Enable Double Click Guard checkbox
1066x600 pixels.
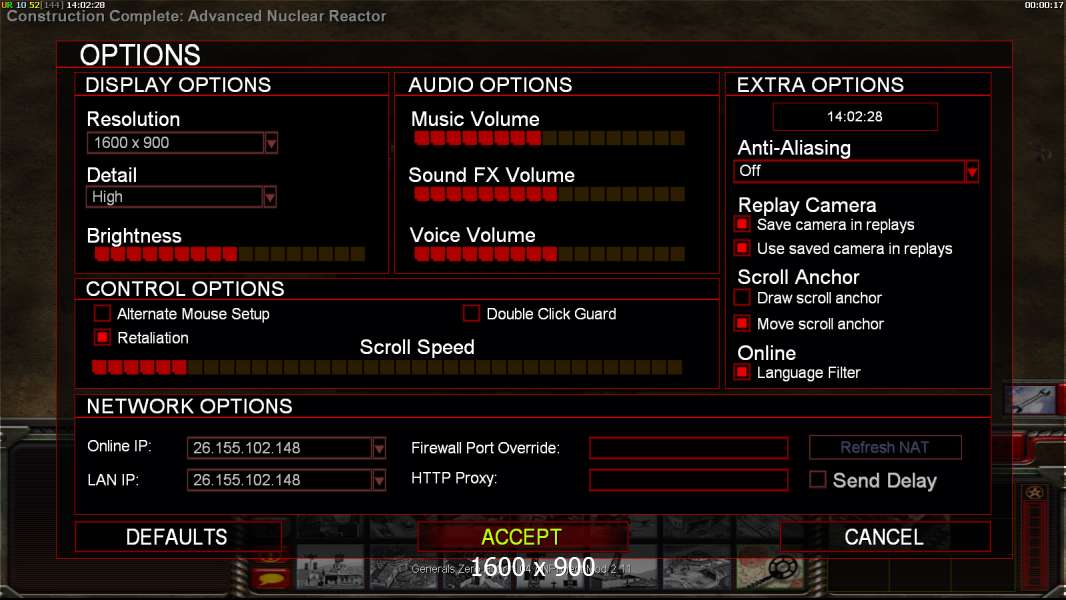[471, 313]
